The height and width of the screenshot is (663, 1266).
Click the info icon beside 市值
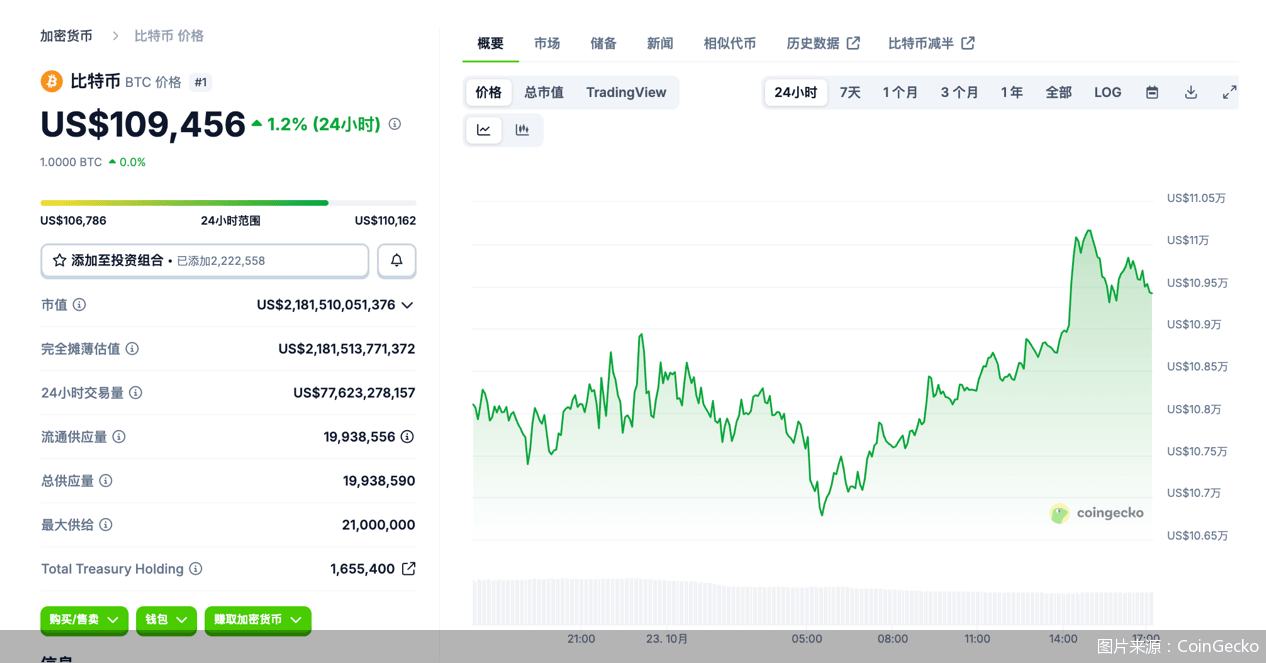tap(79, 305)
